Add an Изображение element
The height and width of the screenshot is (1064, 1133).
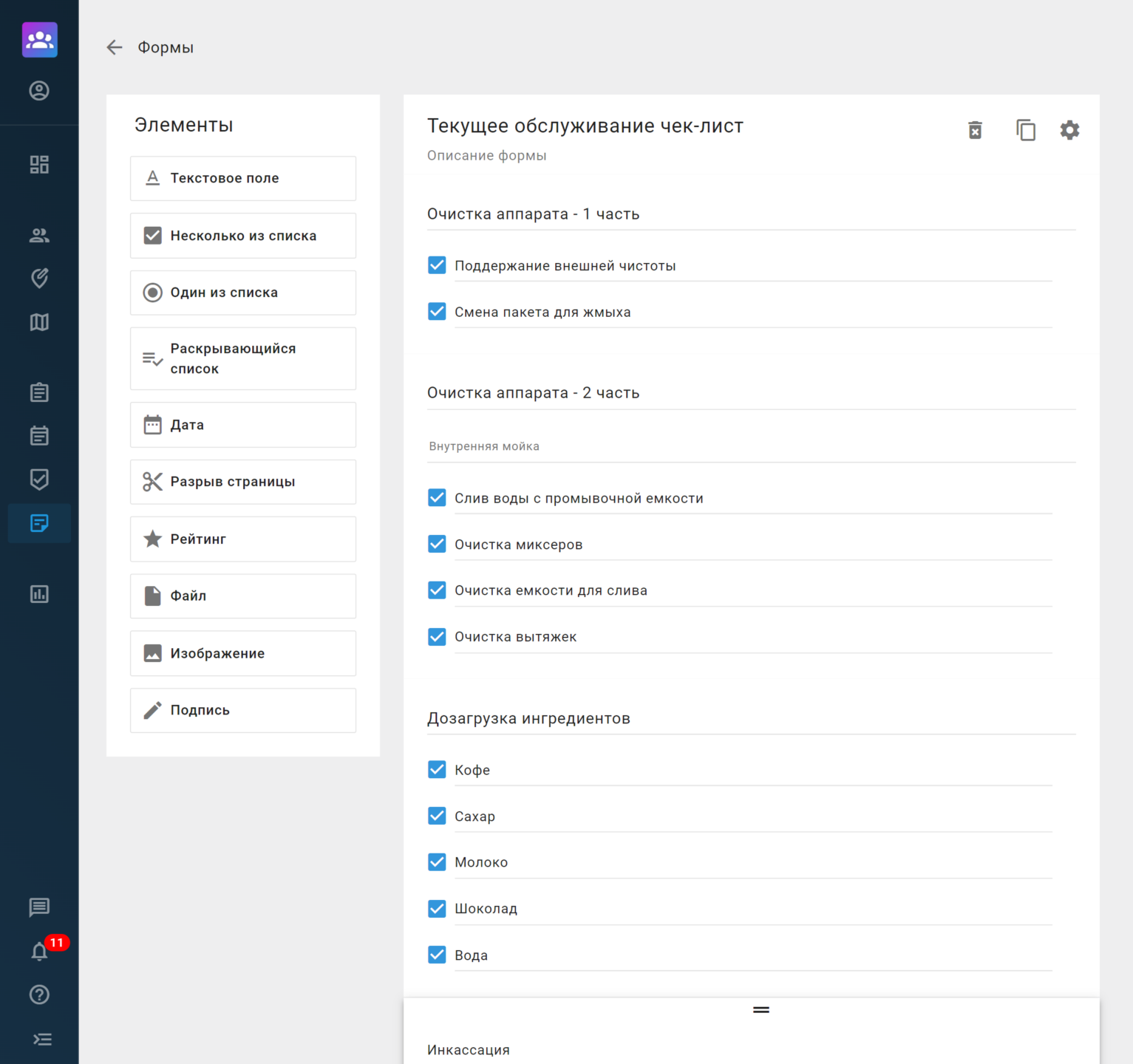coord(243,653)
